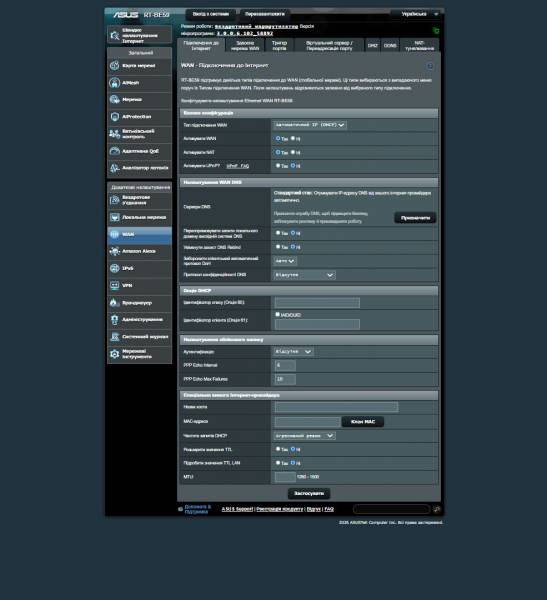Switch to the Dual WAN tab
The width and height of the screenshot is (547, 600).
245,46
